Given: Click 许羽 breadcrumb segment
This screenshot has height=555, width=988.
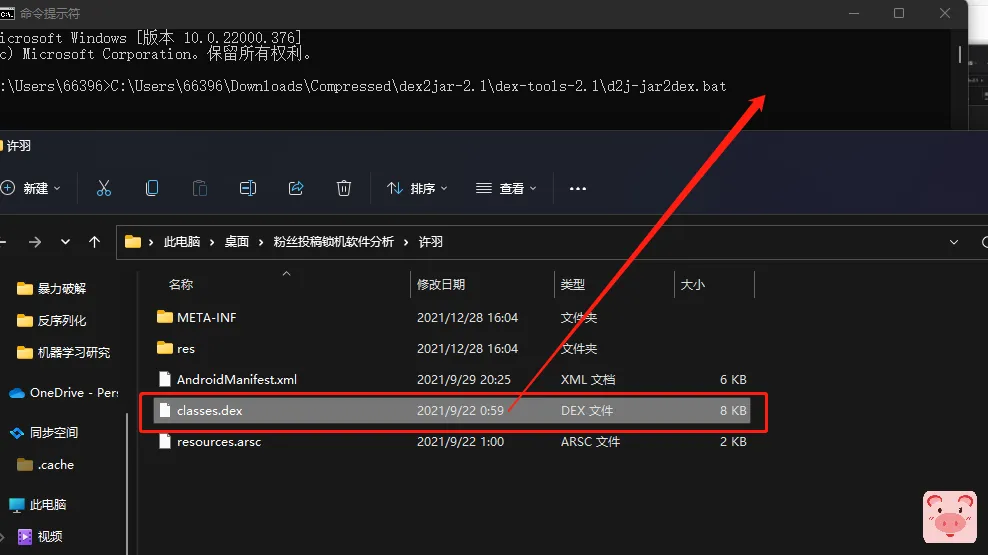Looking at the screenshot, I should coord(430,242).
